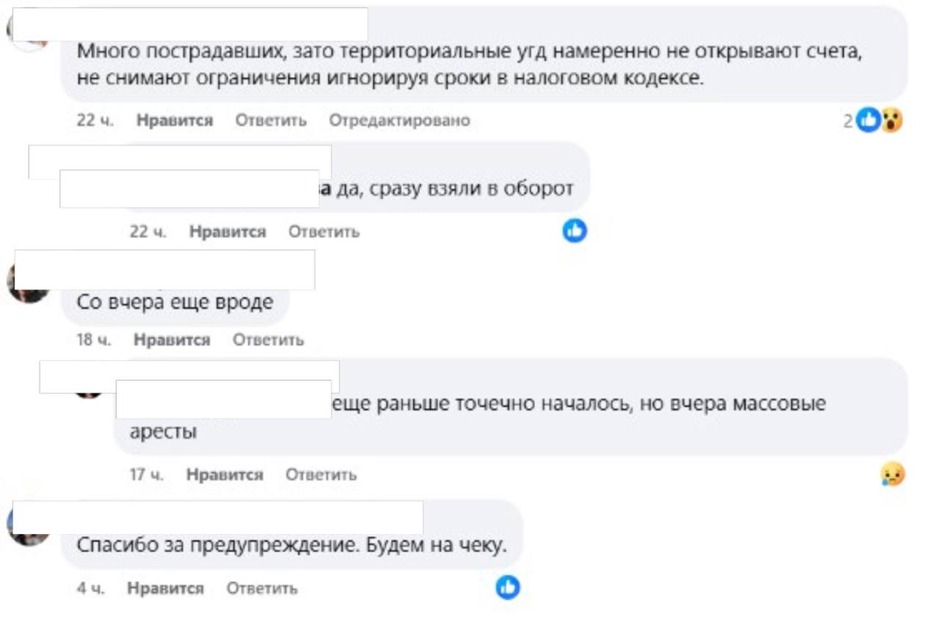Click Нравится under 'Со вчера еще вроде'

coord(172,340)
